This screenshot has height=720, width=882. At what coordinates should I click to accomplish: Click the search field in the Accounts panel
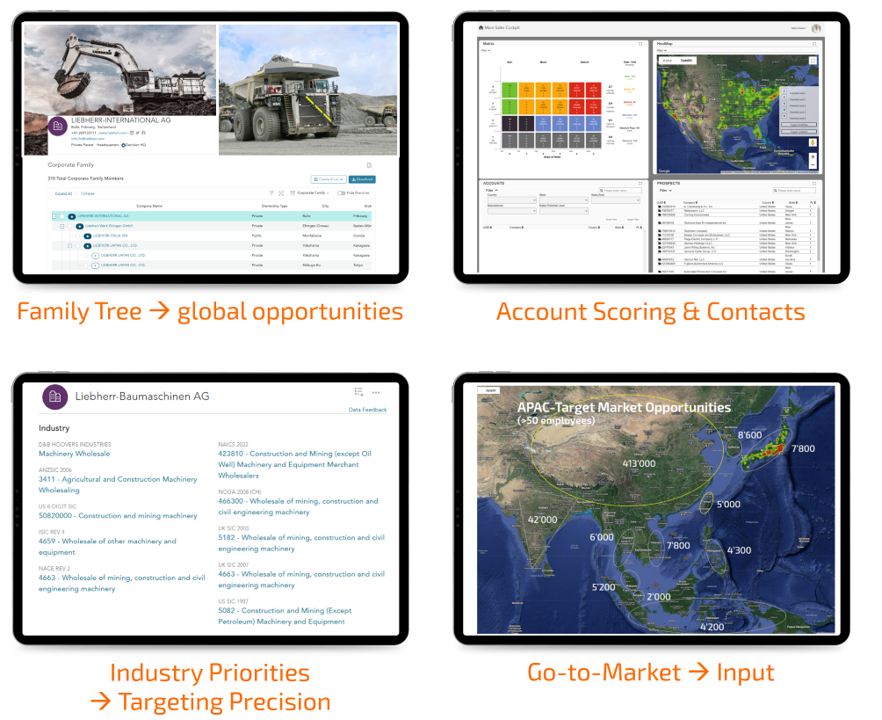coord(620,191)
